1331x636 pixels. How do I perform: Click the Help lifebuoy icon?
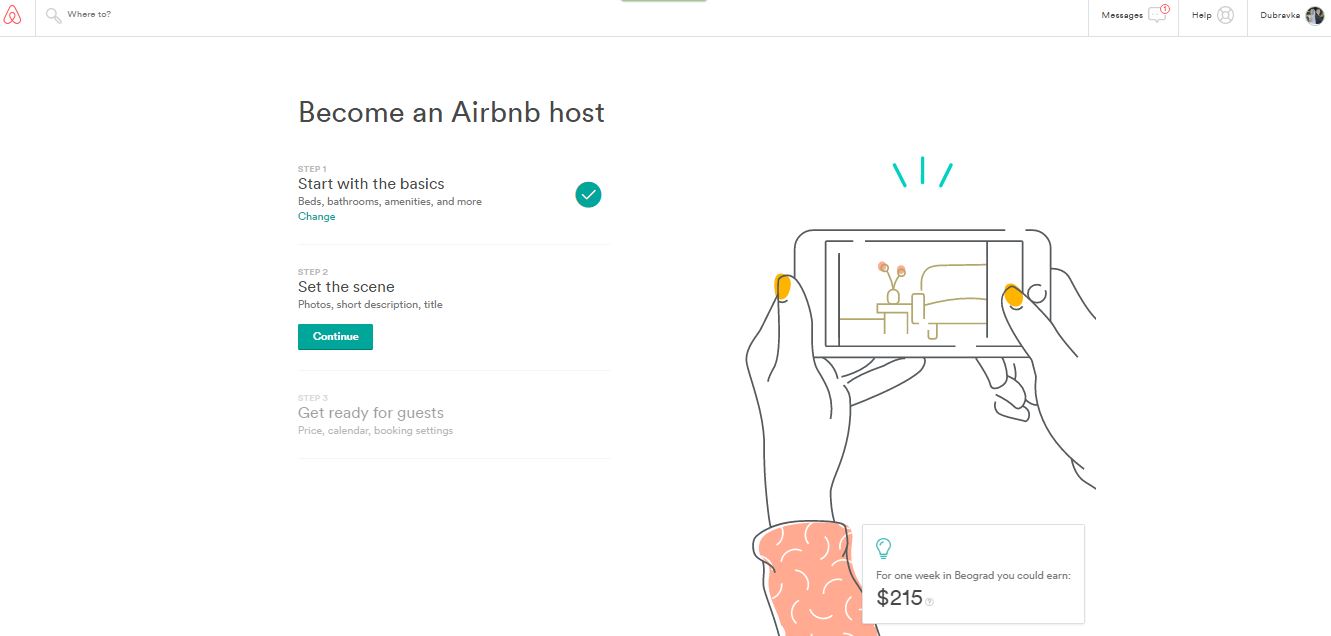1225,15
